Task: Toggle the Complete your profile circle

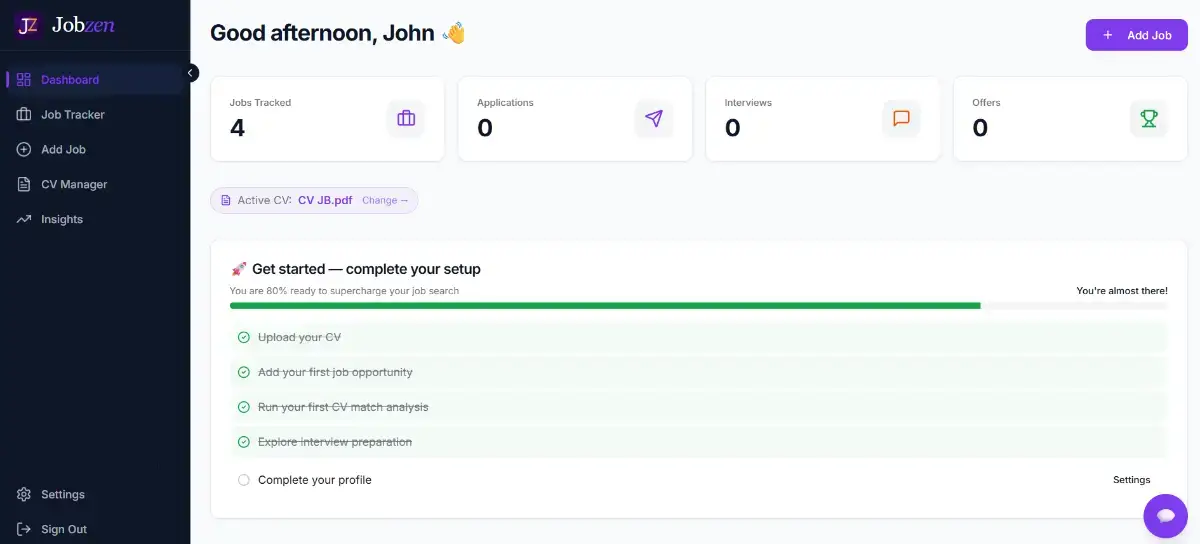Action: [244, 480]
